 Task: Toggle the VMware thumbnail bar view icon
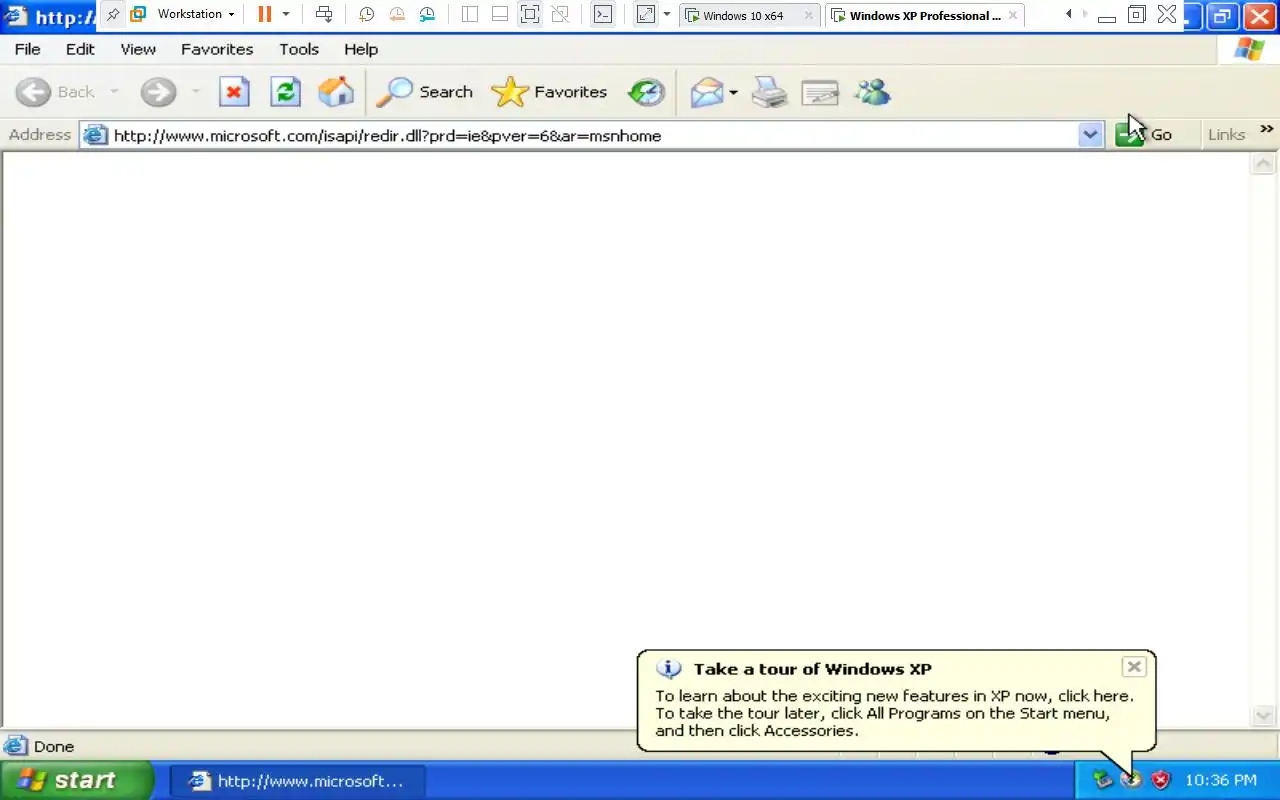(500, 14)
